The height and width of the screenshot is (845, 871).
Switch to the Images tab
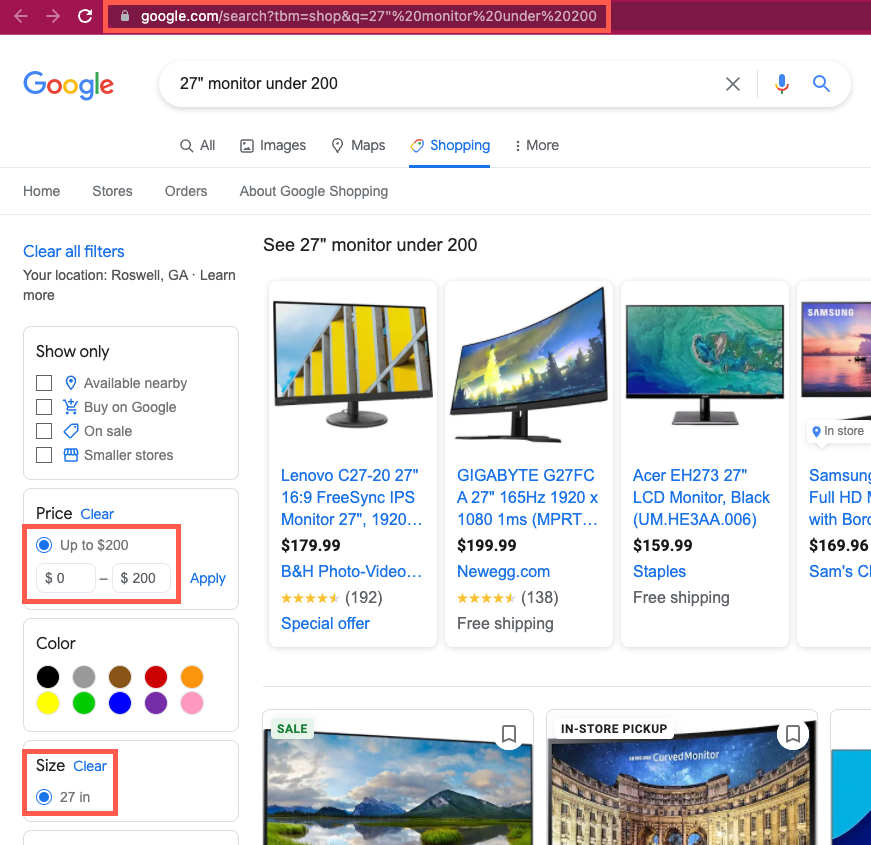273,146
